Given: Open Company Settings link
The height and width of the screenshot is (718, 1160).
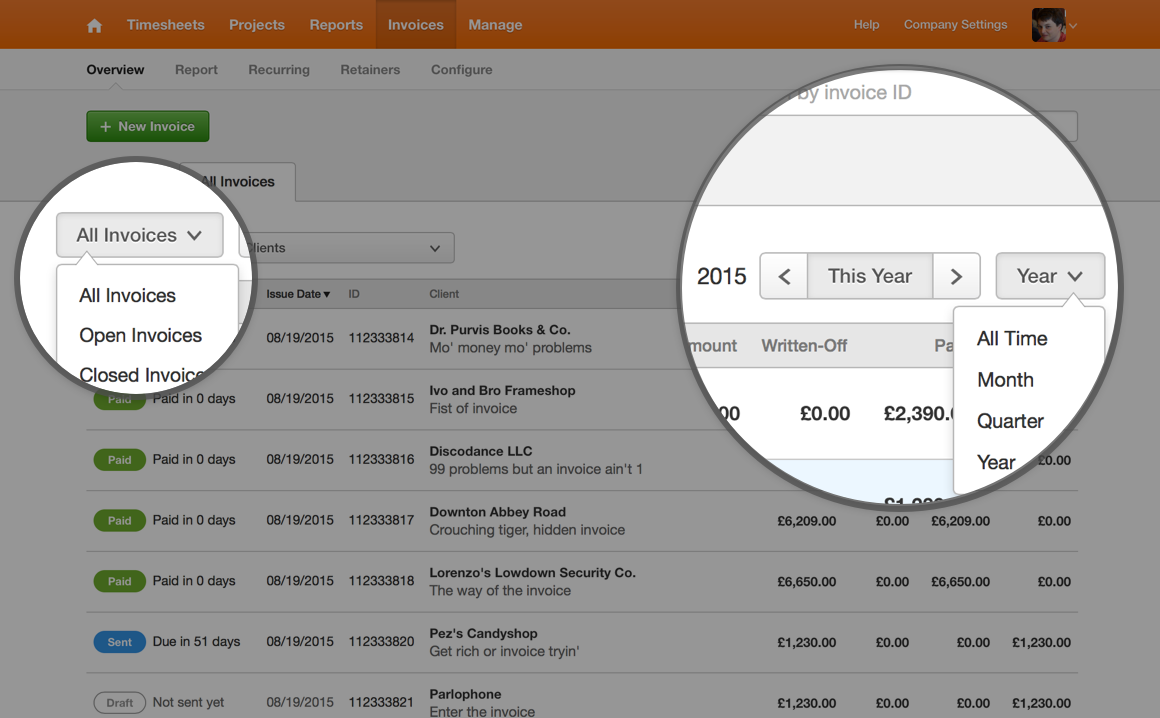Looking at the screenshot, I should pyautogui.click(x=955, y=24).
